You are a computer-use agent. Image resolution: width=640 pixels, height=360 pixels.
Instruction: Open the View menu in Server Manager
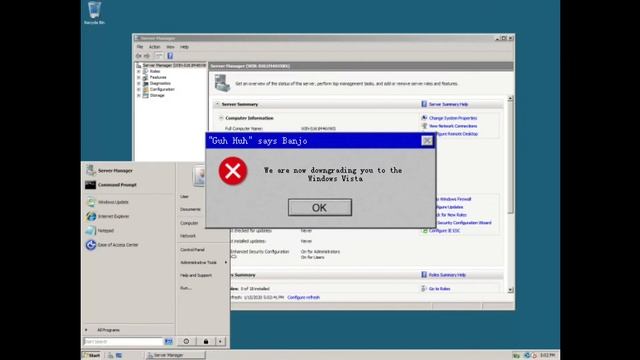170,47
